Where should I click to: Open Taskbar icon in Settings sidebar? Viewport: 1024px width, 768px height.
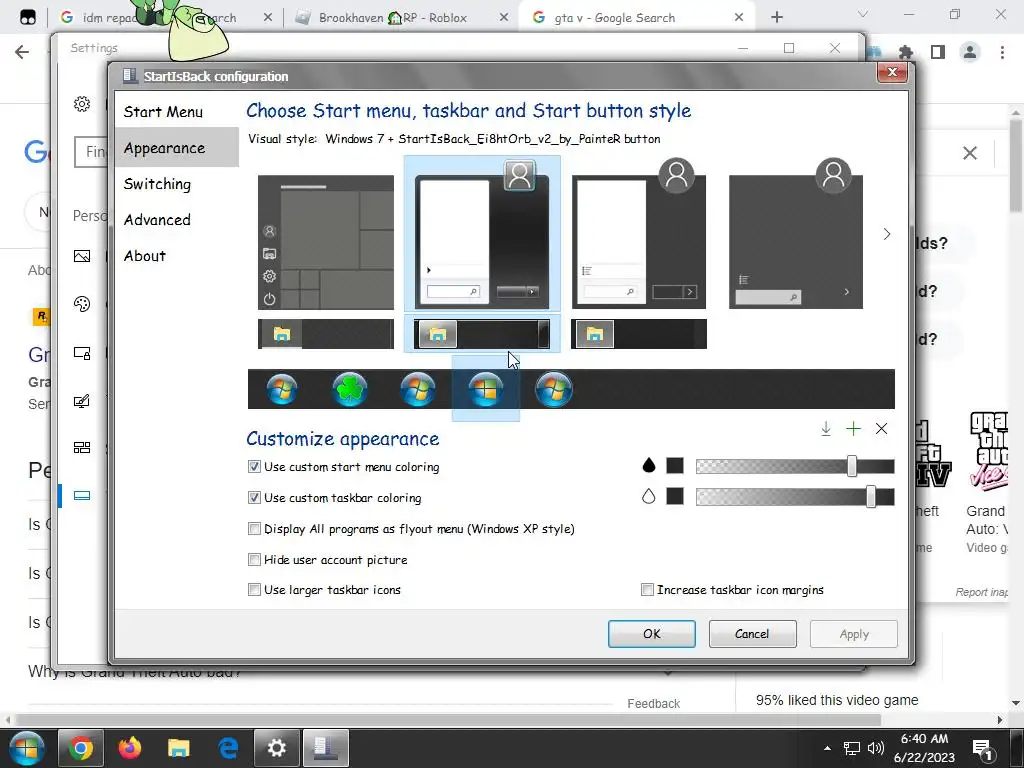pyautogui.click(x=82, y=496)
